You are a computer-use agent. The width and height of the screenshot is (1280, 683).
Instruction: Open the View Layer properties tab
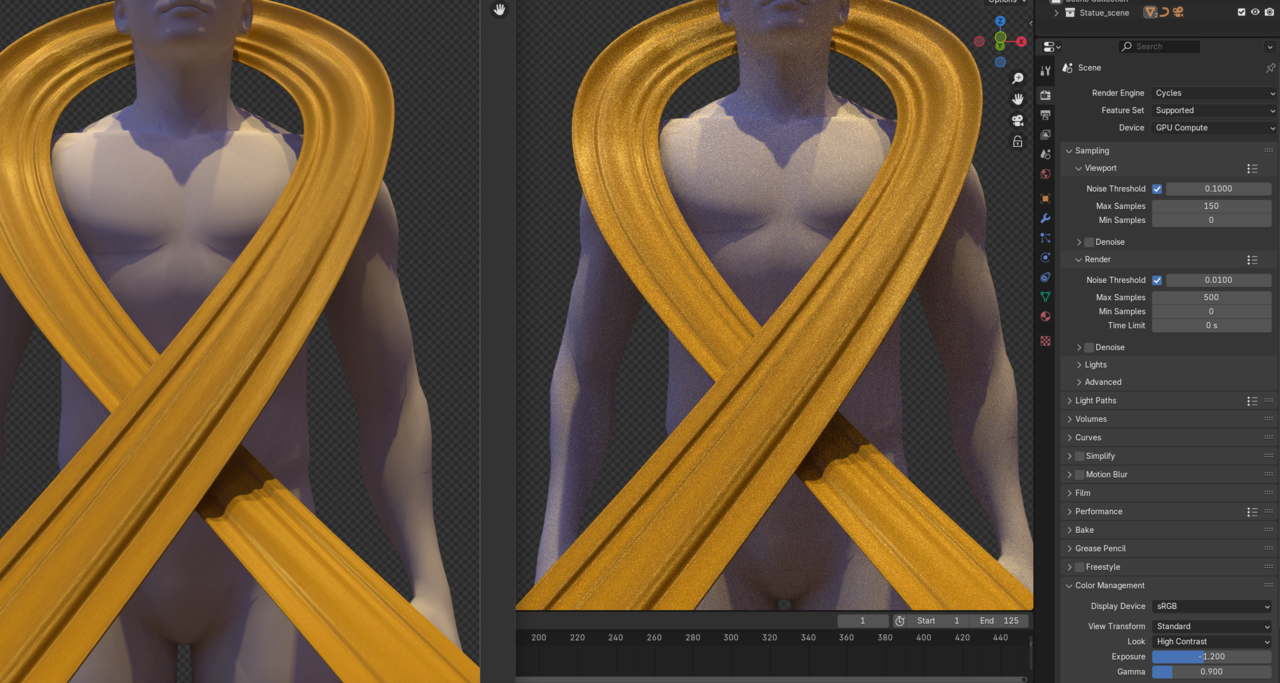coord(1045,135)
